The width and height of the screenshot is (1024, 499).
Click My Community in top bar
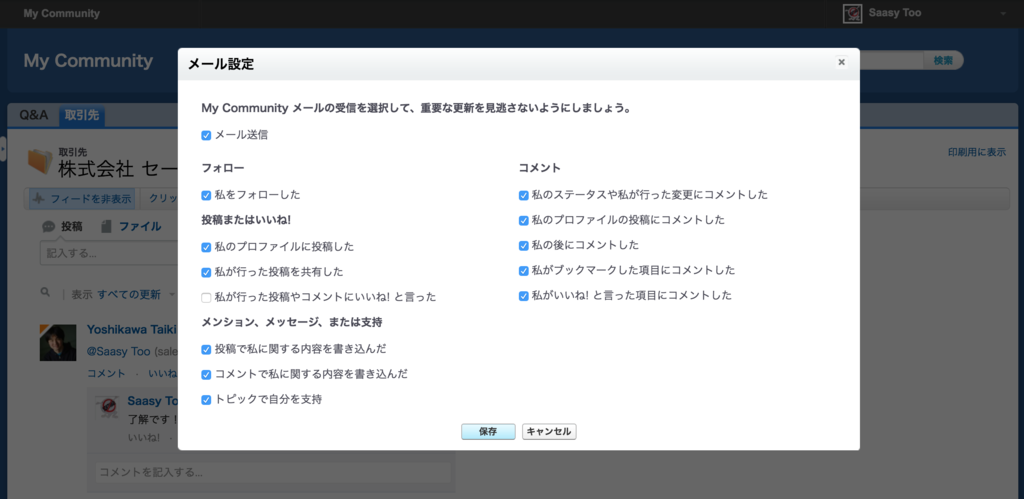click(61, 14)
